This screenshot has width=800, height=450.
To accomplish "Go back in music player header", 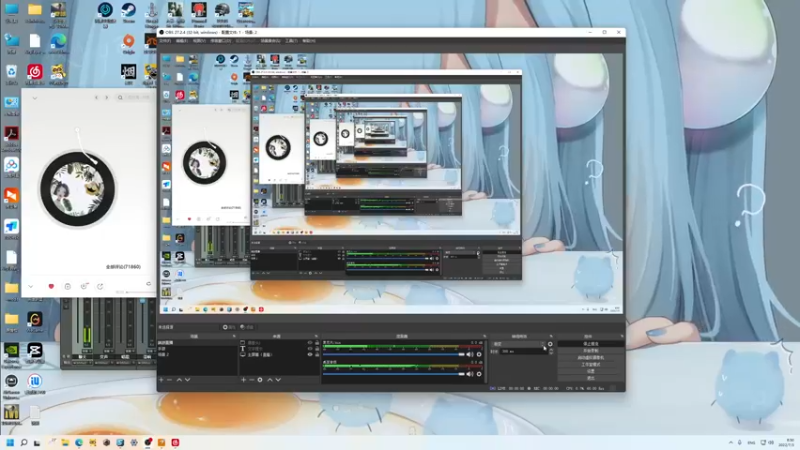I will [96, 97].
